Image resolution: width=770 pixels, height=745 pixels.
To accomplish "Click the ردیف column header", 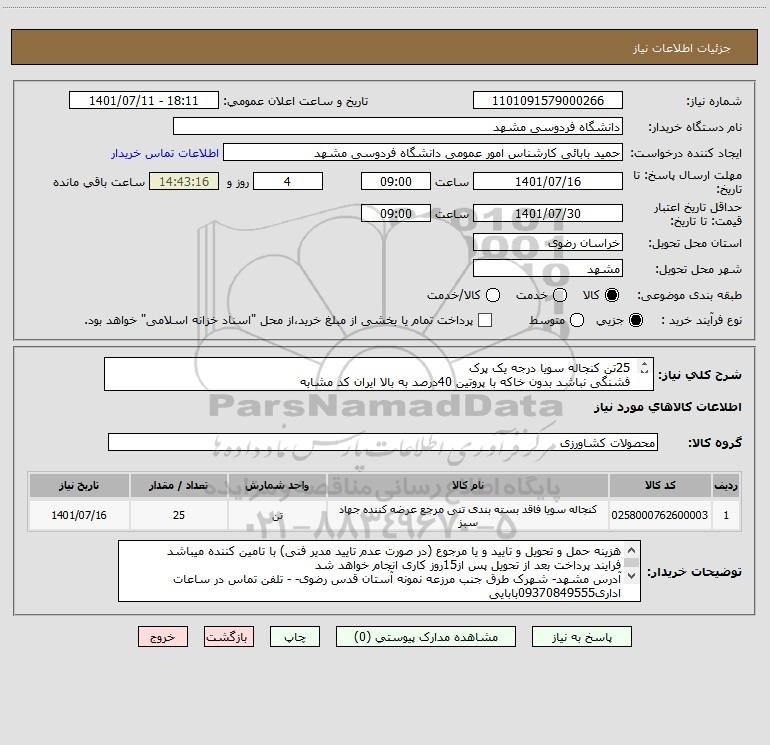I will 726,485.
